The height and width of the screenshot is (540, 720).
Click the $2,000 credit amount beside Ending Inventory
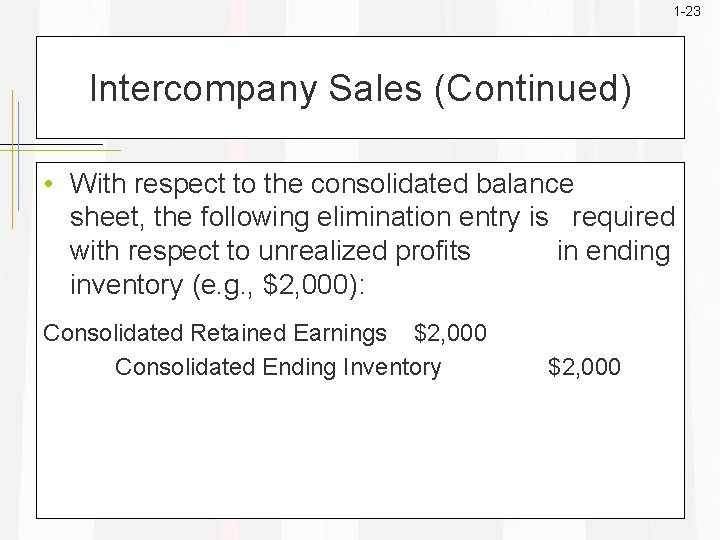coord(584,367)
